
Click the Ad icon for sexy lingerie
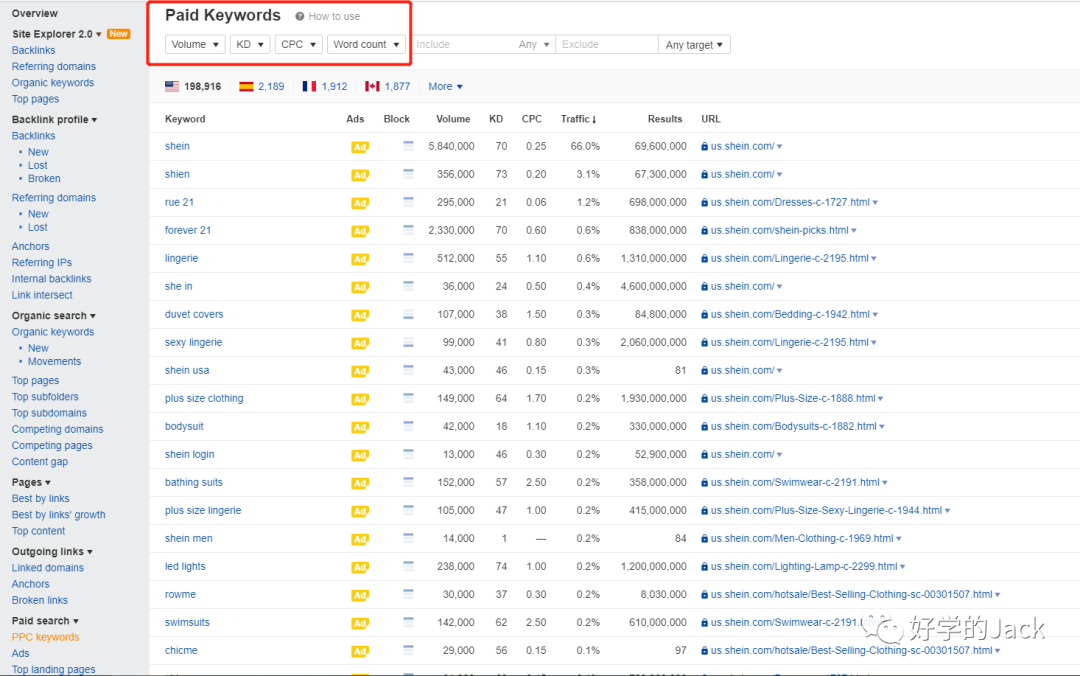360,343
